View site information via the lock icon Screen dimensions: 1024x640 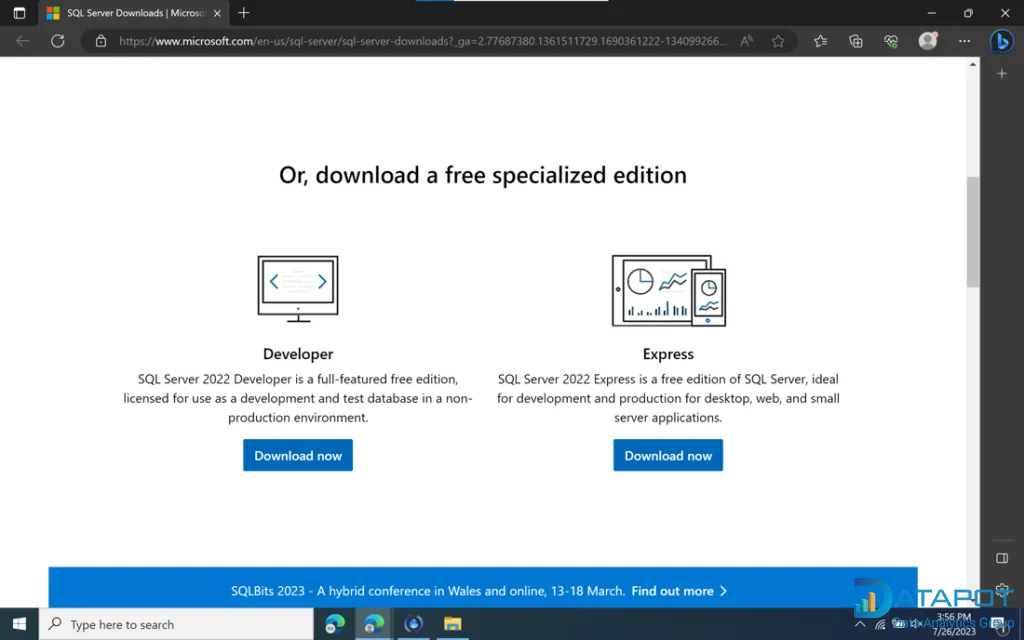(x=101, y=41)
